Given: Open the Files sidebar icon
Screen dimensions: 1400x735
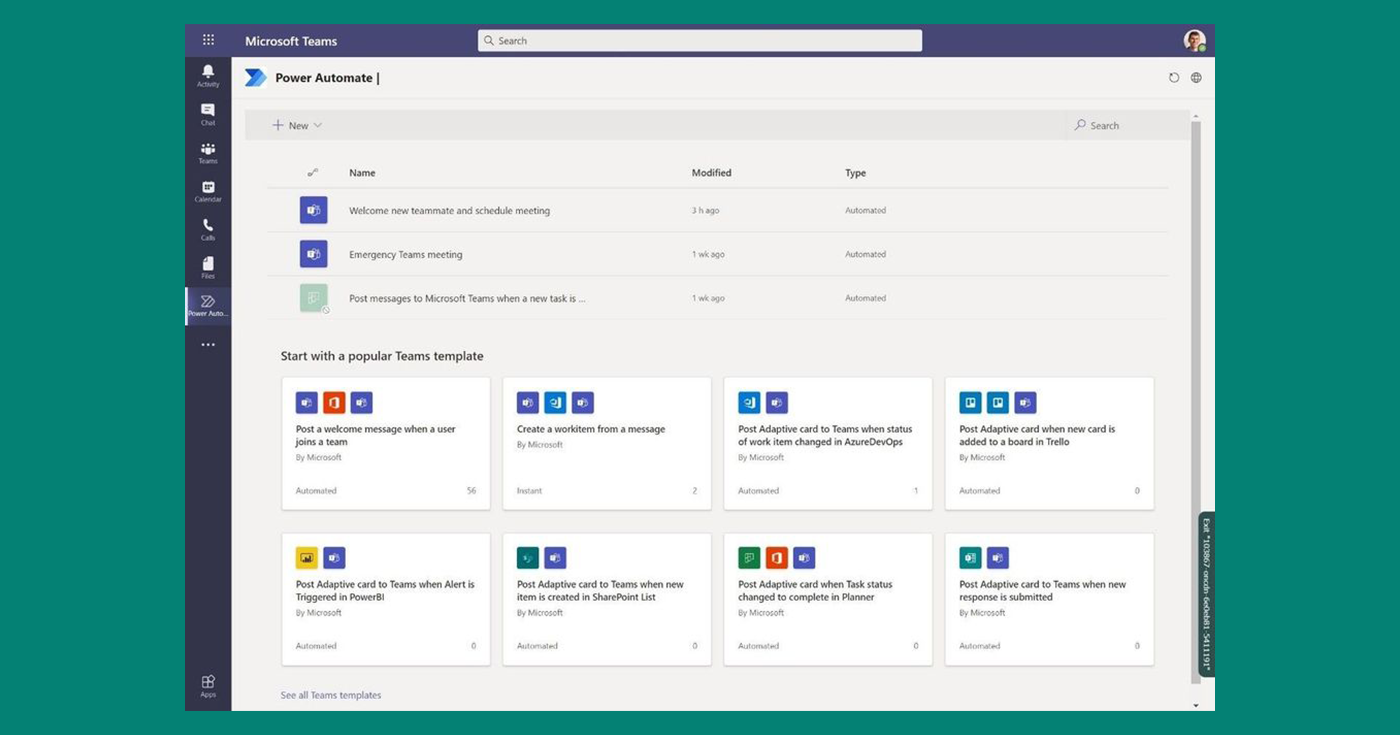Looking at the screenshot, I should 208,267.
